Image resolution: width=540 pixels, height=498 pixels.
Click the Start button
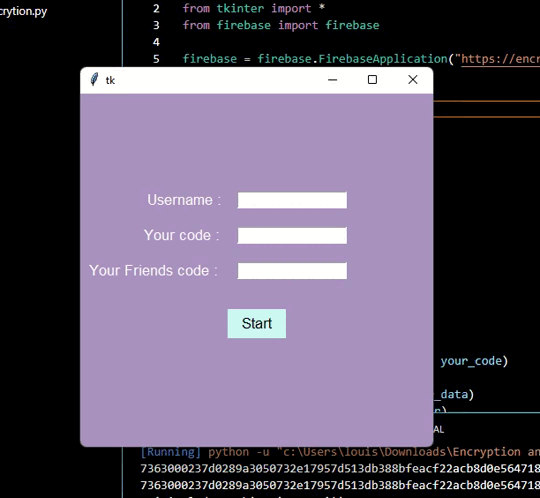coord(257,323)
